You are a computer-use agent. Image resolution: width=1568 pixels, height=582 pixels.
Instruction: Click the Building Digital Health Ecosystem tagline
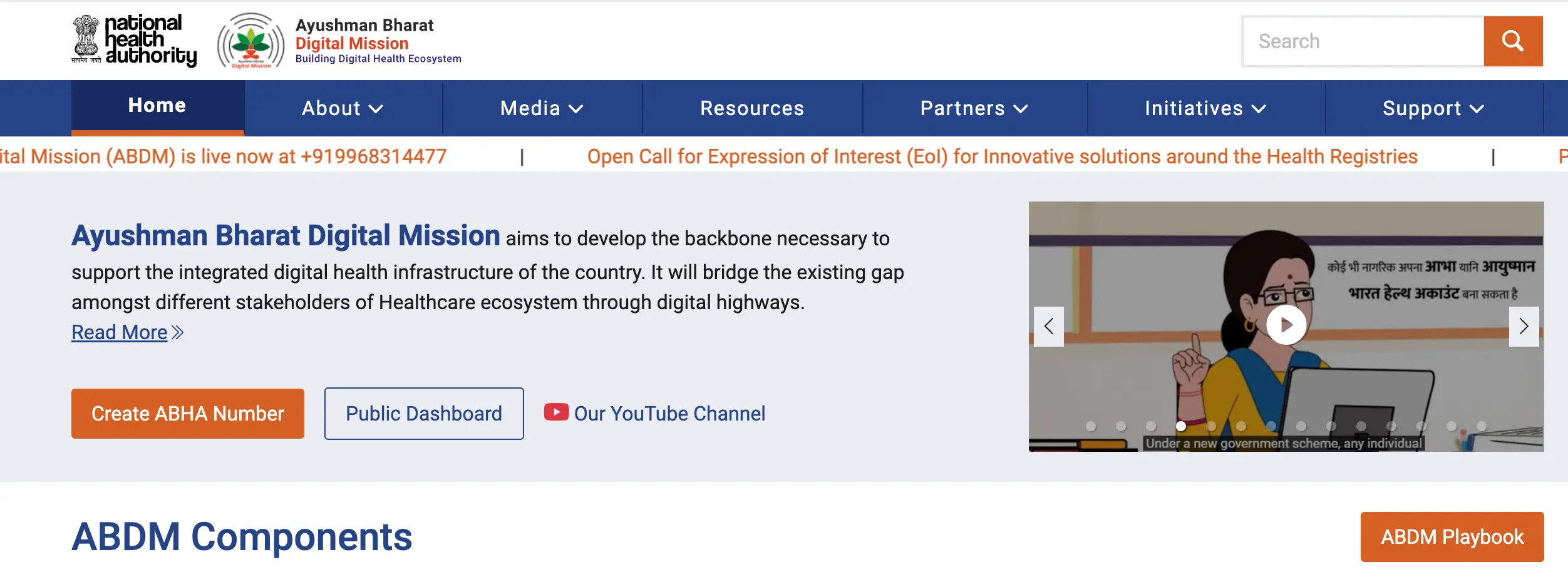tap(378, 59)
